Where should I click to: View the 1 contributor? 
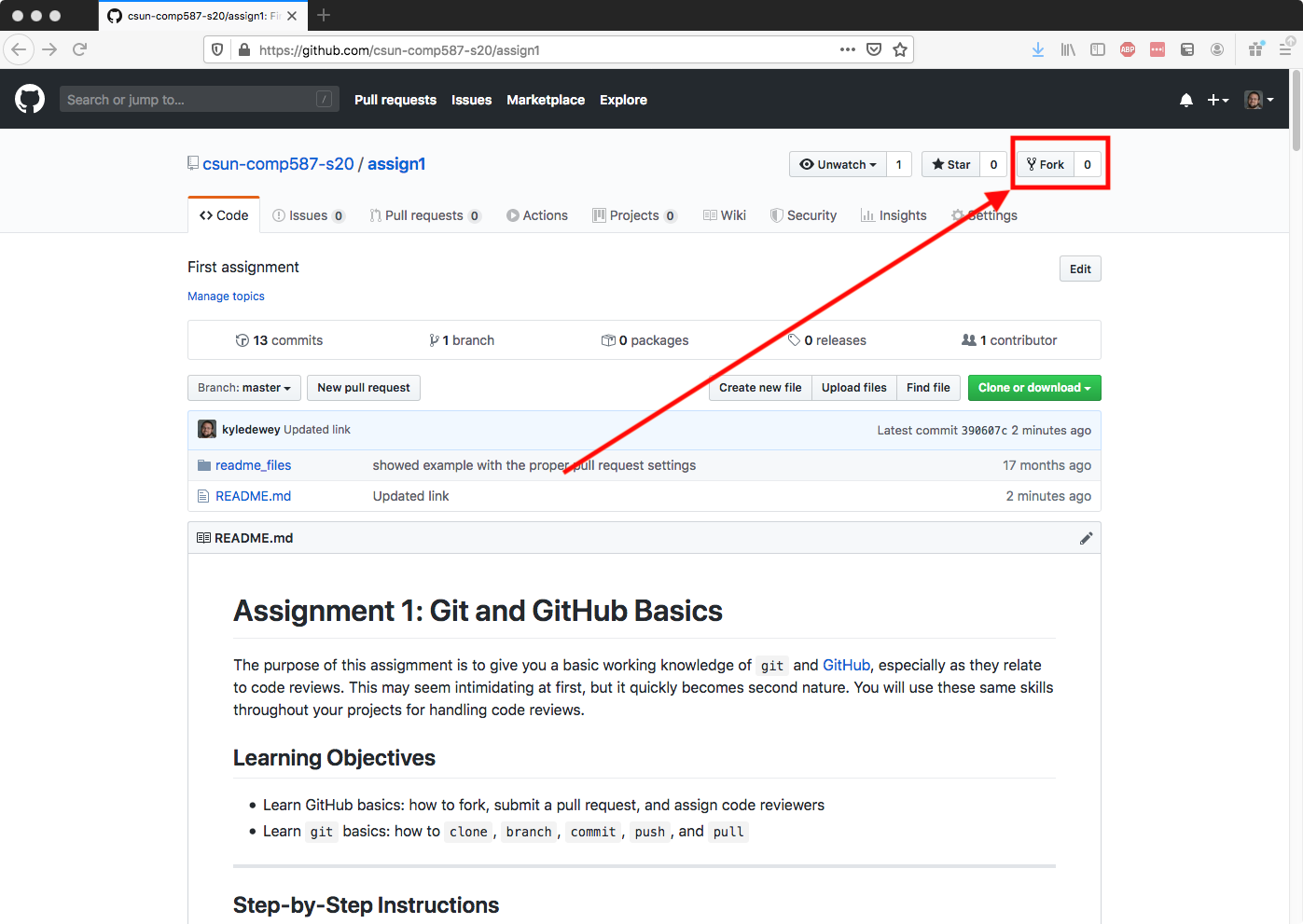[x=1009, y=340]
